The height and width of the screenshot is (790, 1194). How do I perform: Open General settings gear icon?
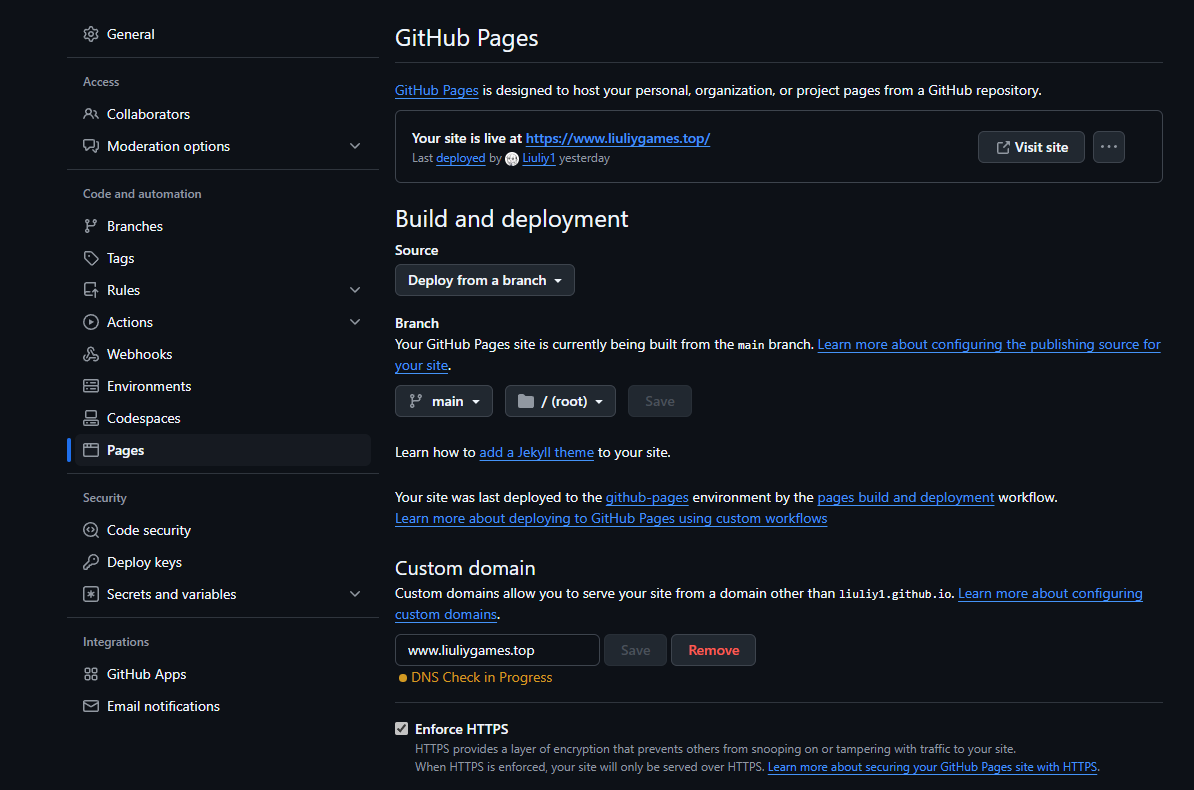point(91,34)
